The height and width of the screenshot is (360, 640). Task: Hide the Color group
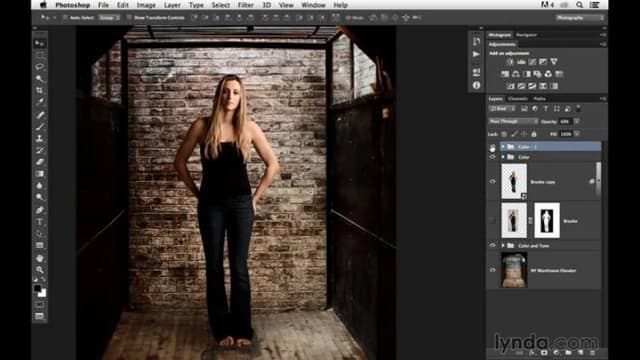pos(493,157)
